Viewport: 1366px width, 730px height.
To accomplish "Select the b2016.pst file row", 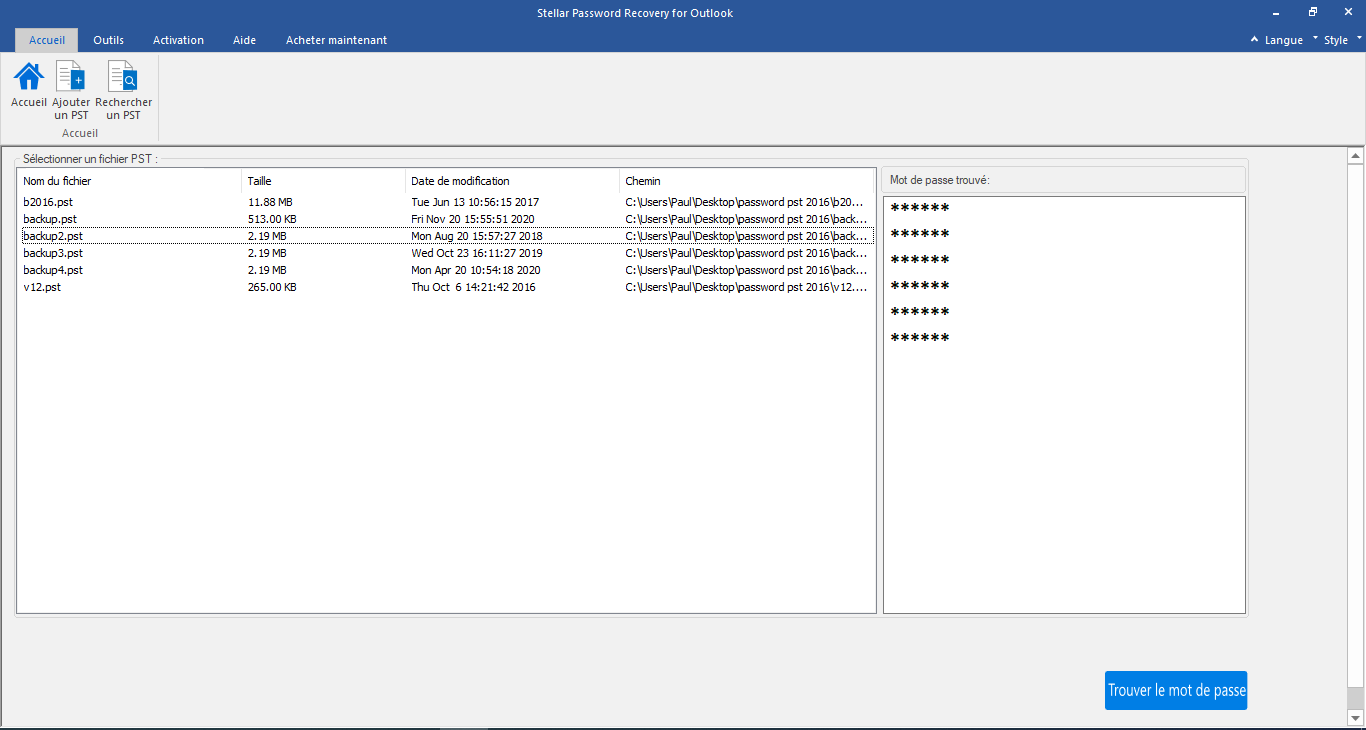I will coord(446,202).
